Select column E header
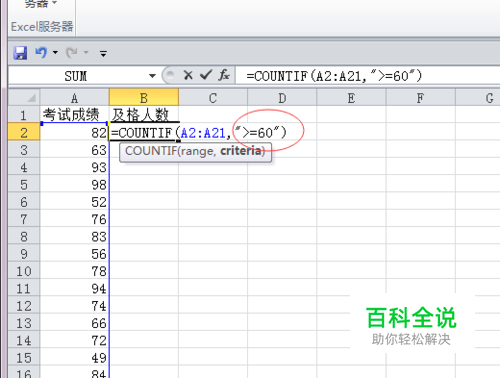This screenshot has height=378, width=500. click(351, 98)
